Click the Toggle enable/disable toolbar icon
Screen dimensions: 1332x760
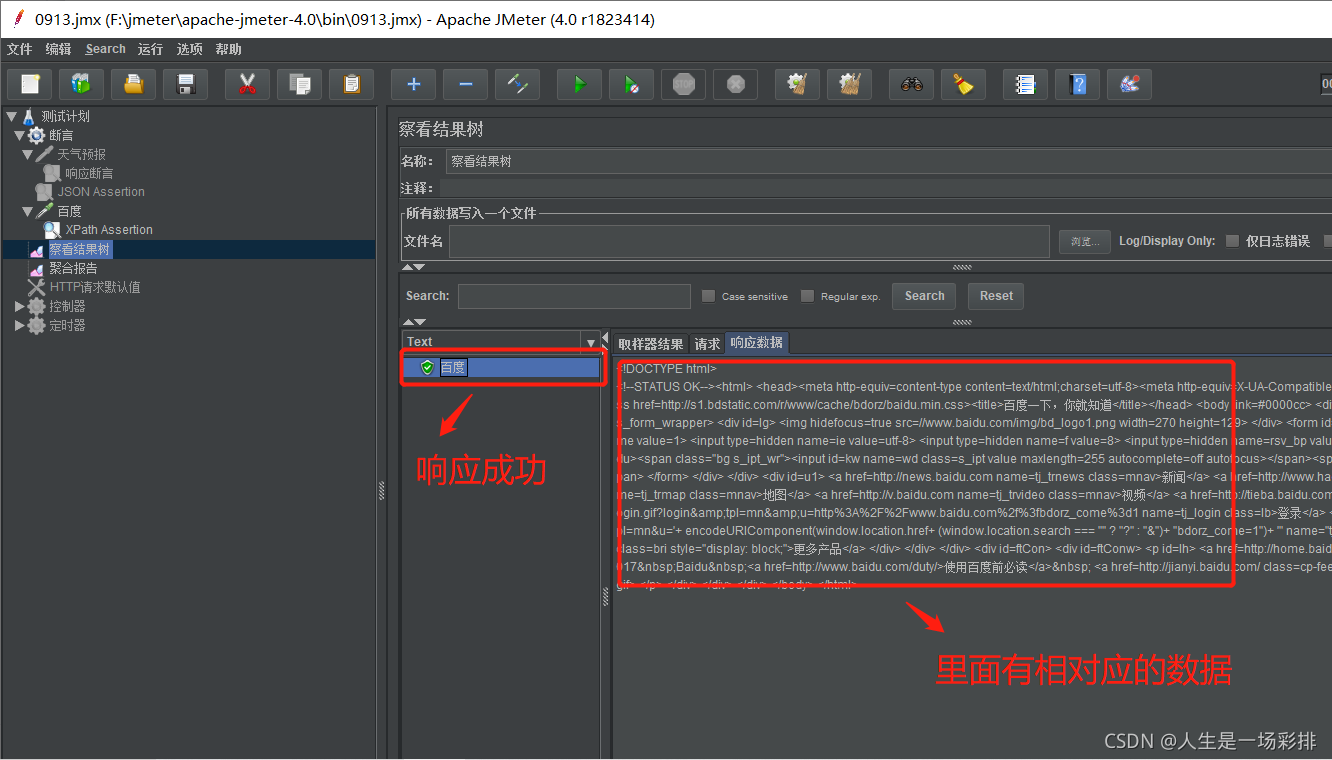click(517, 84)
